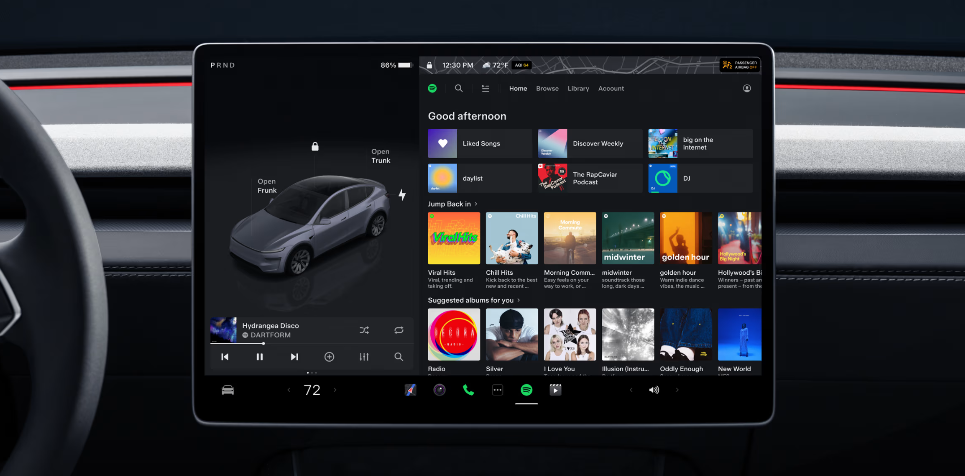Open the daylist tile
The image size is (965, 476).
(x=480, y=178)
